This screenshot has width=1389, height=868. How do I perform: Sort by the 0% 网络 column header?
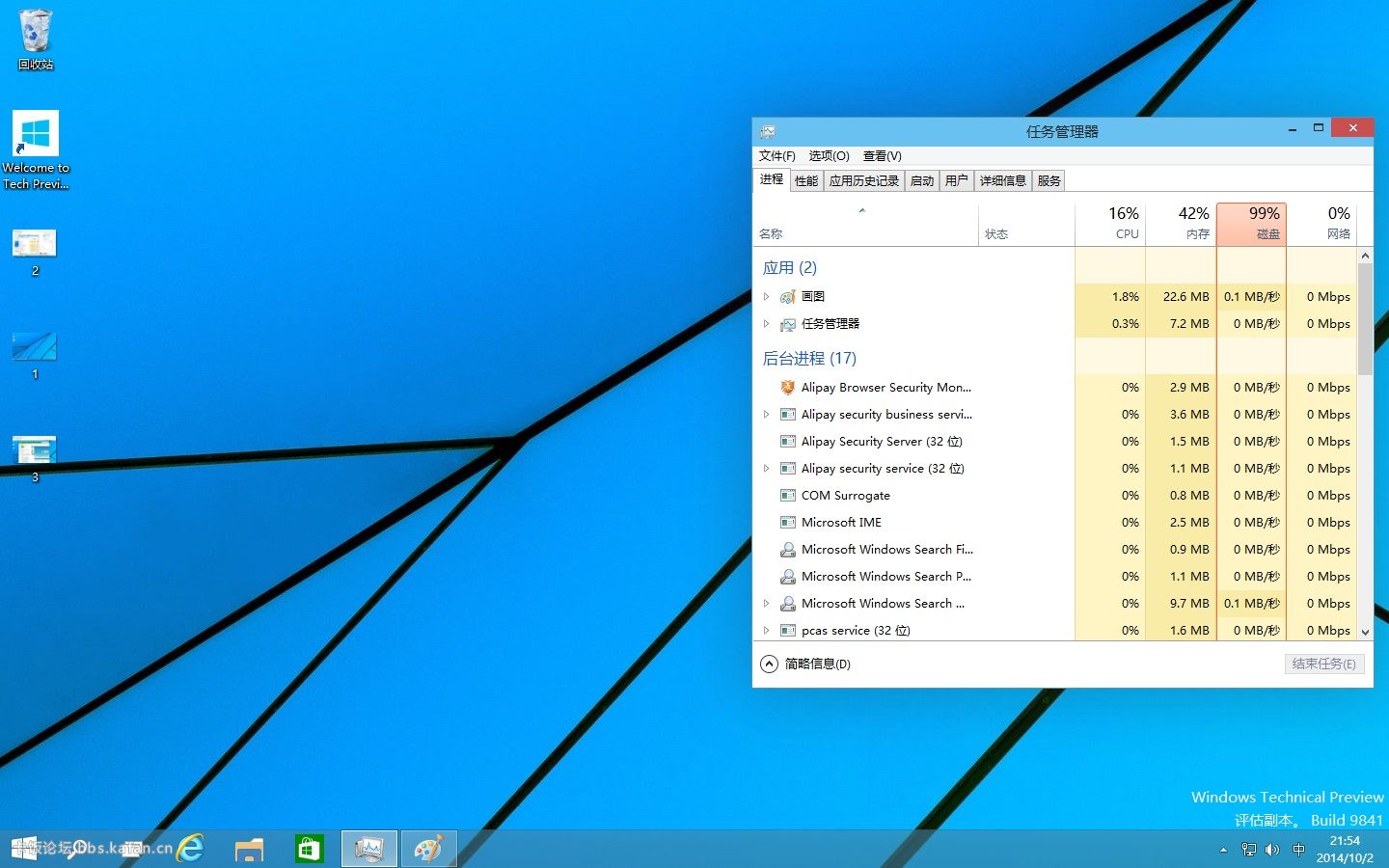(x=1321, y=225)
